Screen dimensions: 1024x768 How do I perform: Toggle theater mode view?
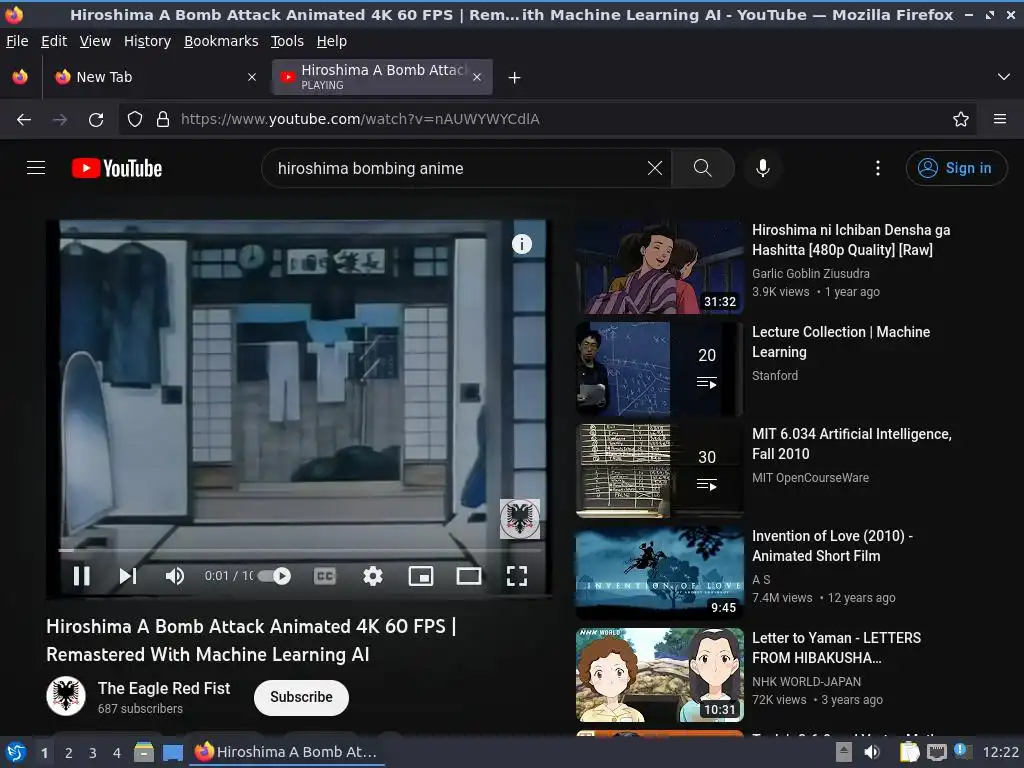[x=469, y=576]
